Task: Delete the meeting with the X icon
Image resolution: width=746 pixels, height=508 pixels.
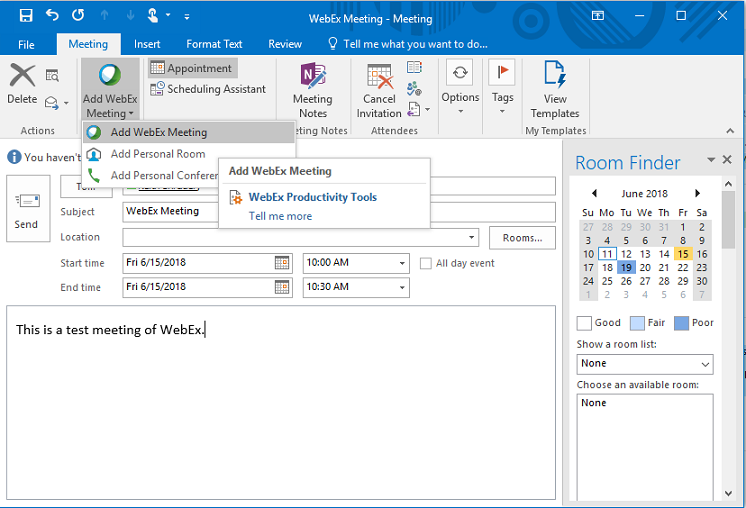Action: point(22,77)
